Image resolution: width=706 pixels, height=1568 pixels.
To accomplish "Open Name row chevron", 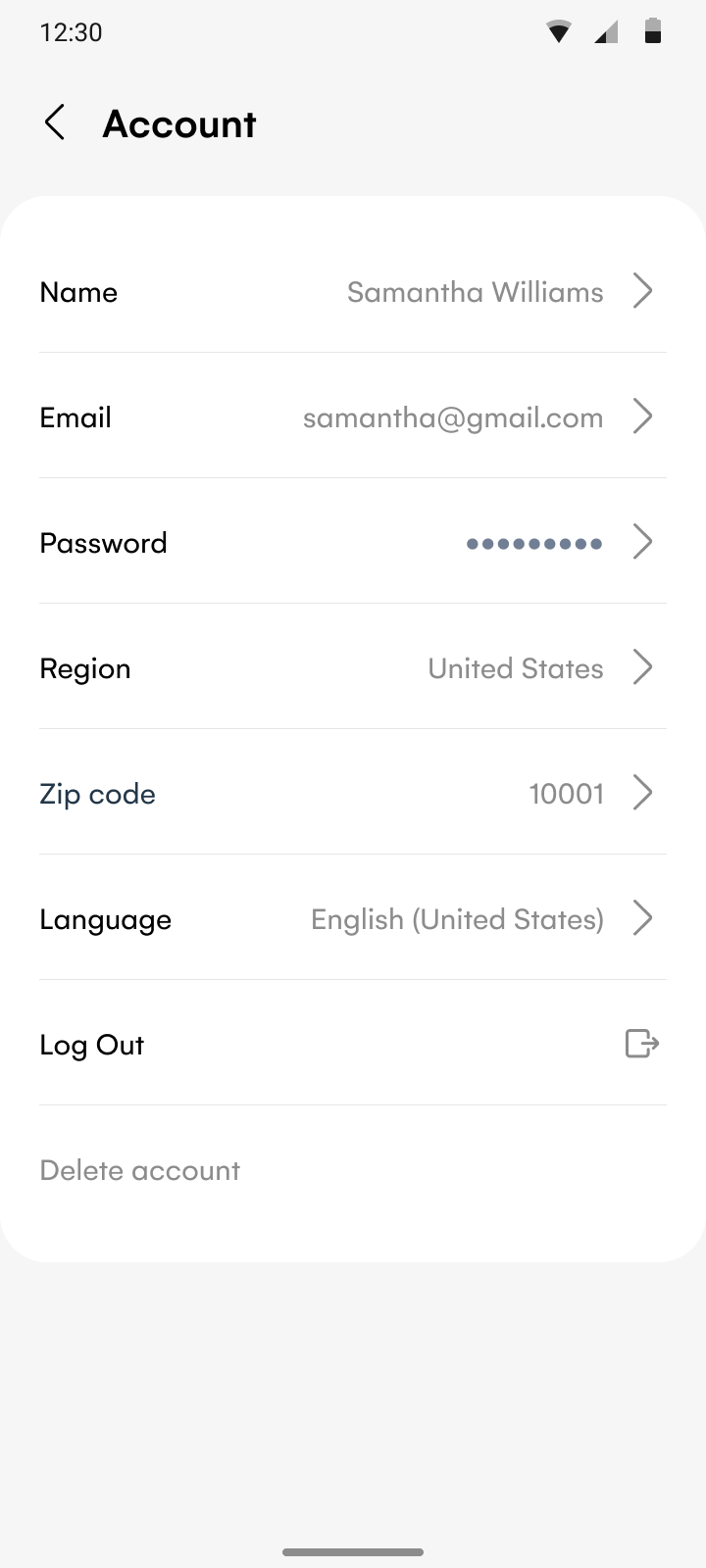I will point(642,291).
